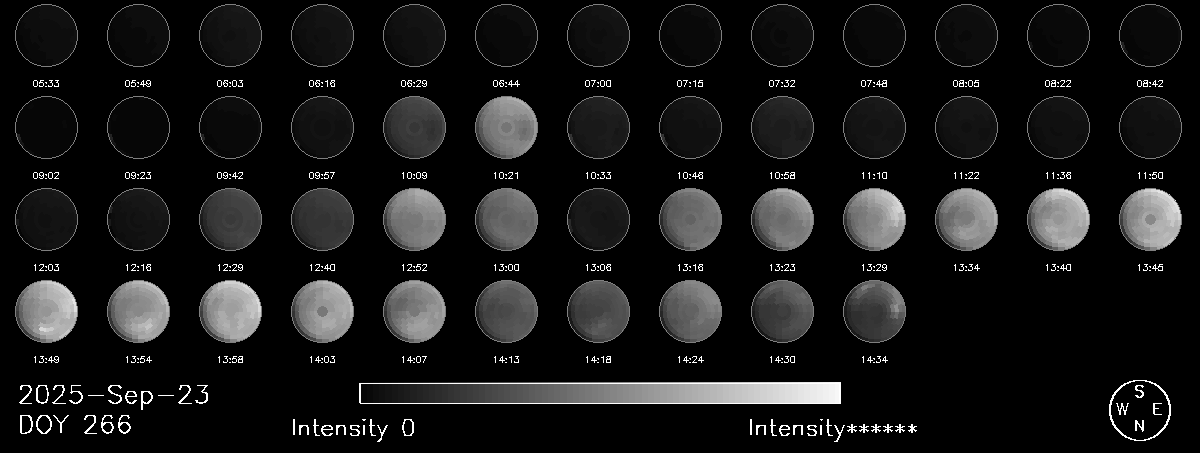The width and height of the screenshot is (1200, 453).
Task: Click the N-S-E-W compass icon
Action: point(1139,409)
